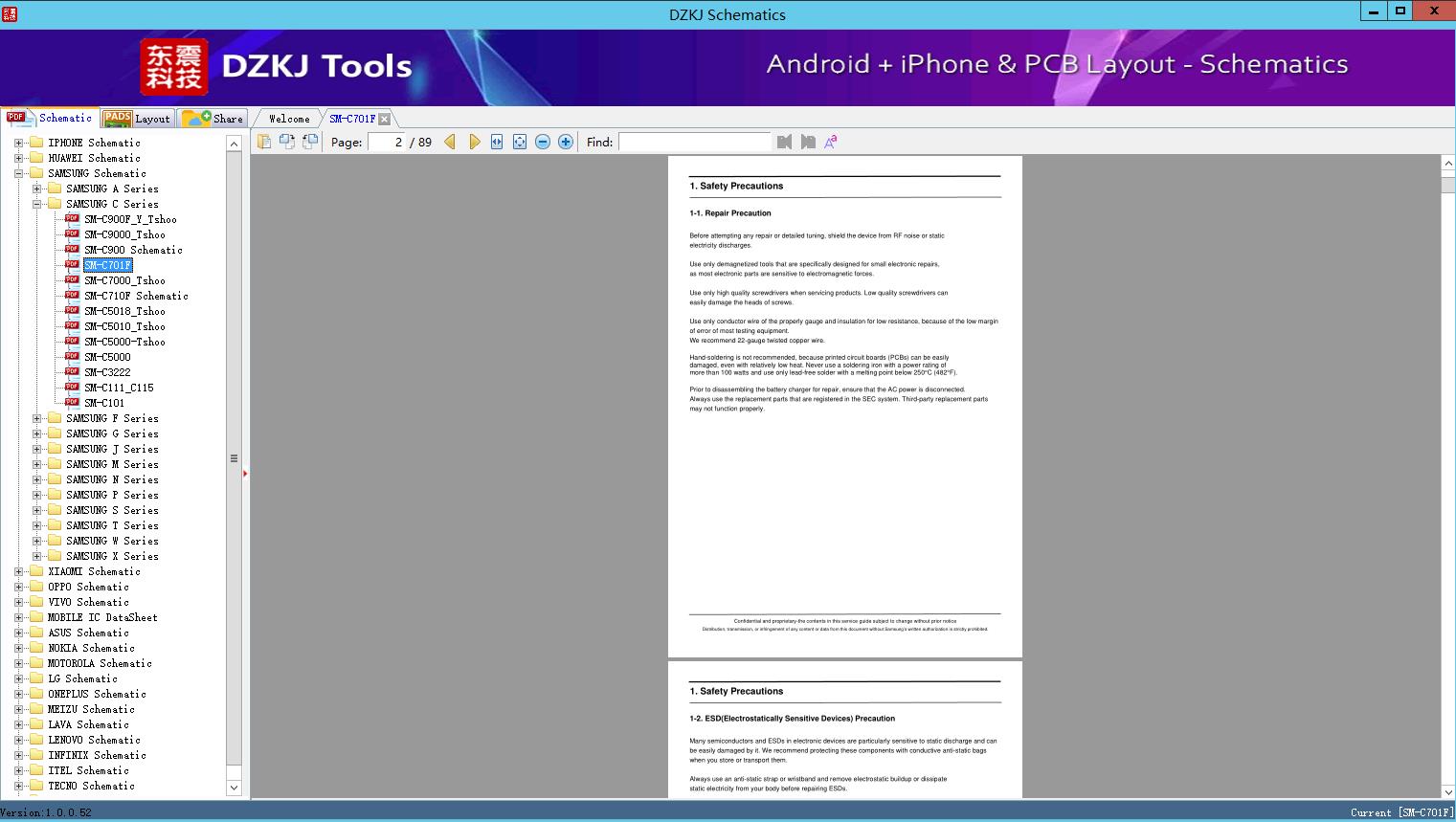
Task: Switch to the Welcome document tab
Action: (289, 119)
